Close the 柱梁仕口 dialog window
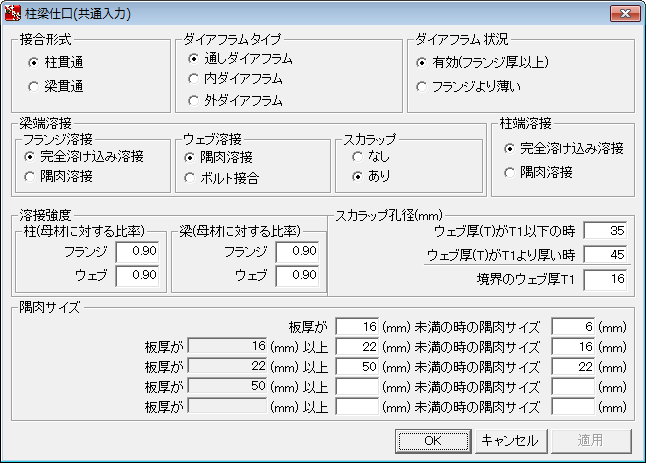This screenshot has height=463, width=646. tap(625, 14)
